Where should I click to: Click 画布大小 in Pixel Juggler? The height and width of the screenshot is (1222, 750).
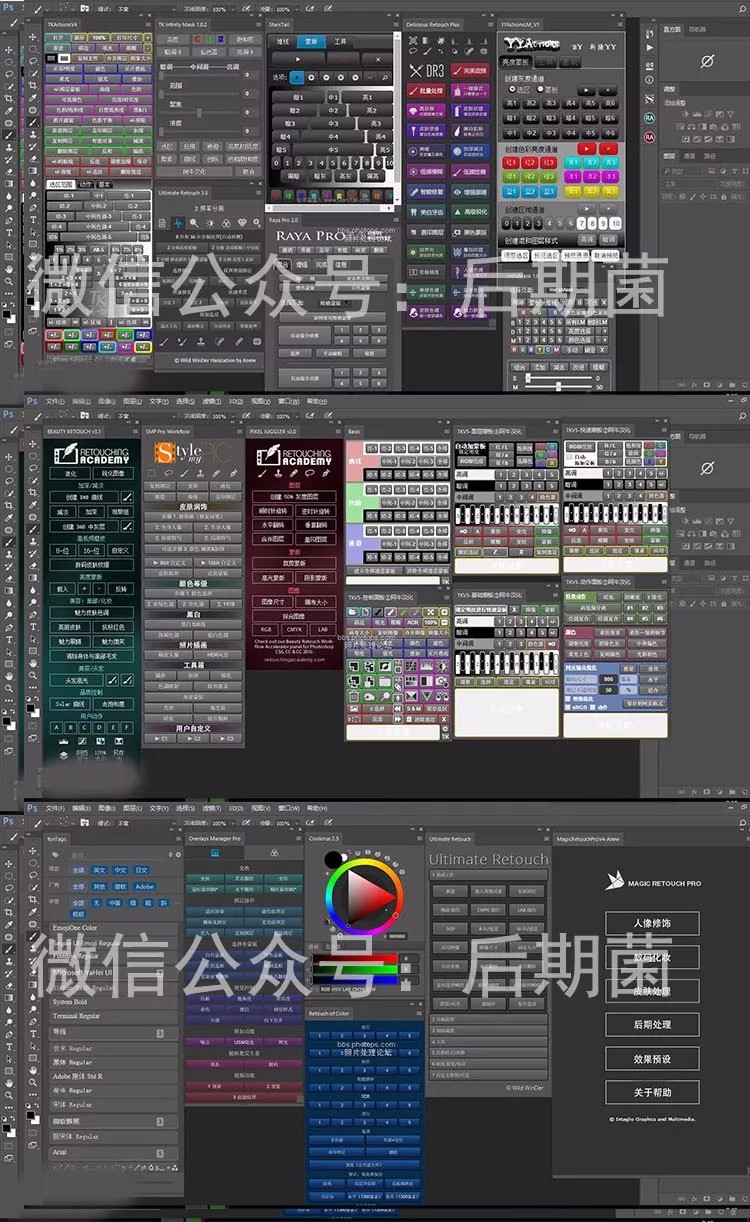[x=318, y=603]
